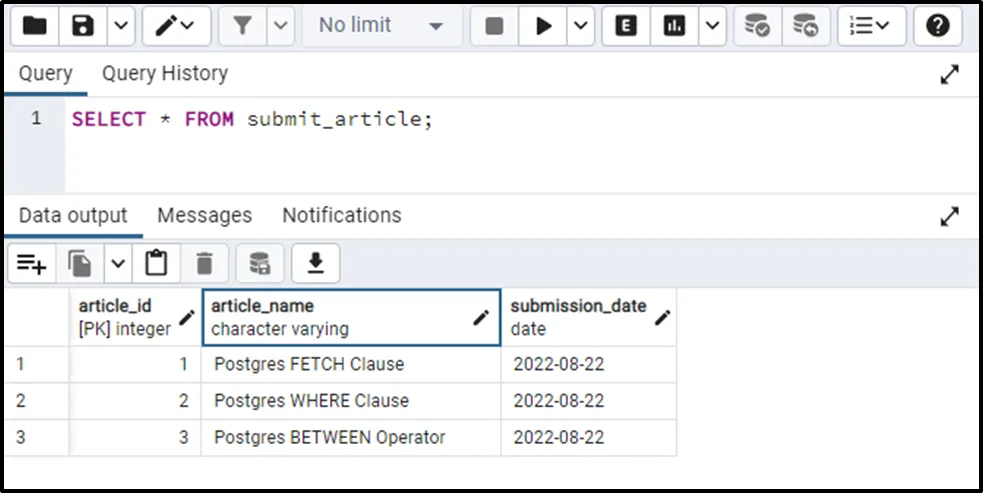
Task: Click the Add row icon
Action: (x=32, y=263)
